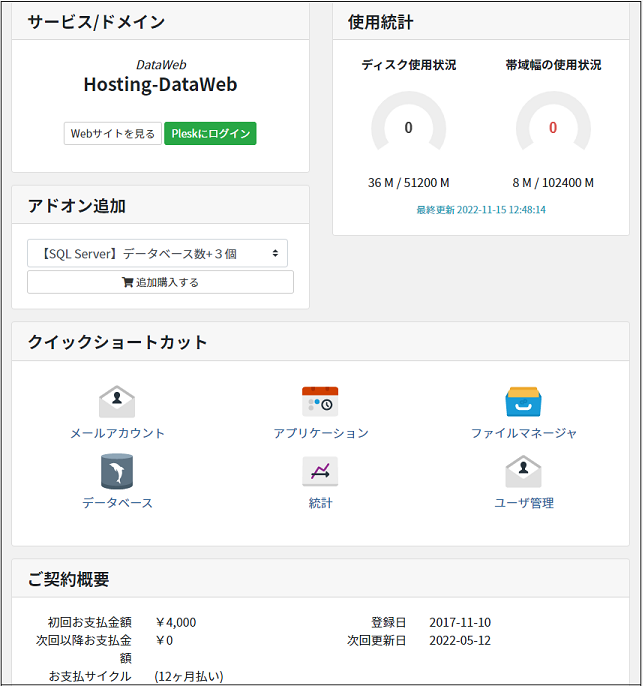Open the データベース dolphin cylinder icon

tap(117, 471)
